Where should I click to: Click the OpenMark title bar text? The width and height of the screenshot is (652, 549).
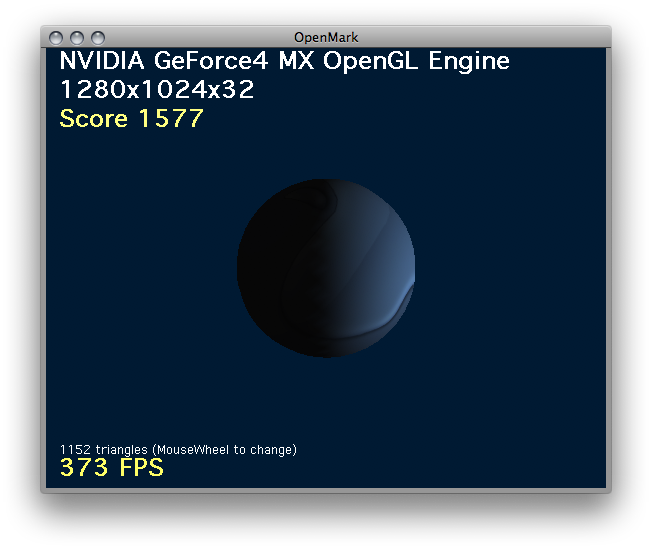pyautogui.click(x=326, y=37)
